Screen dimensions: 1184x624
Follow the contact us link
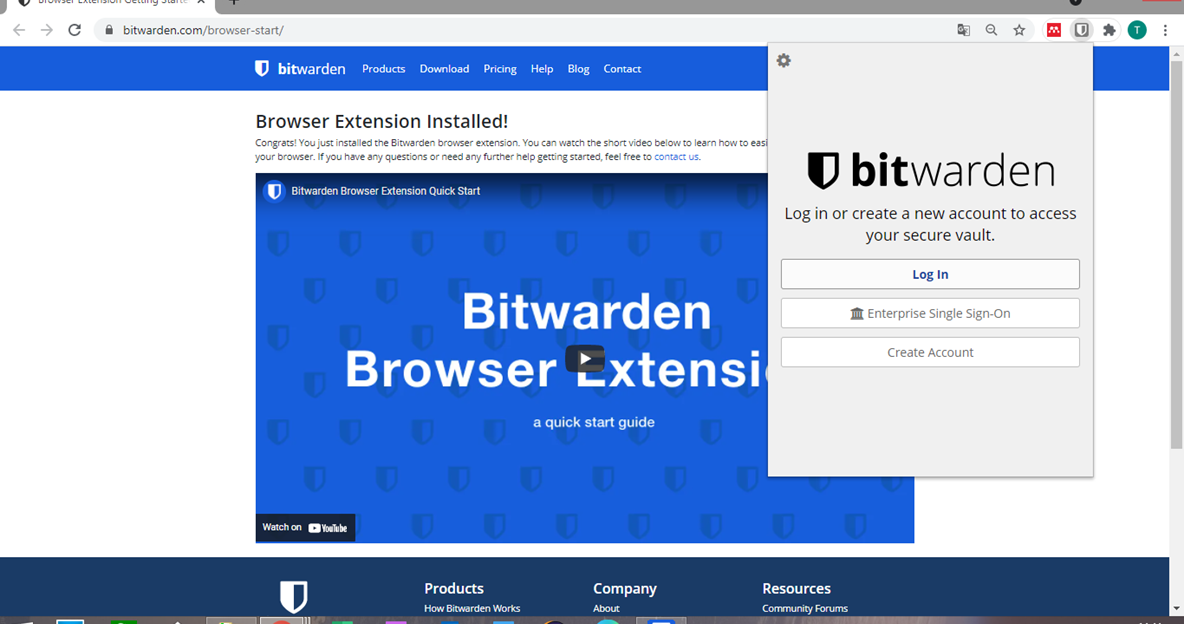(676, 157)
